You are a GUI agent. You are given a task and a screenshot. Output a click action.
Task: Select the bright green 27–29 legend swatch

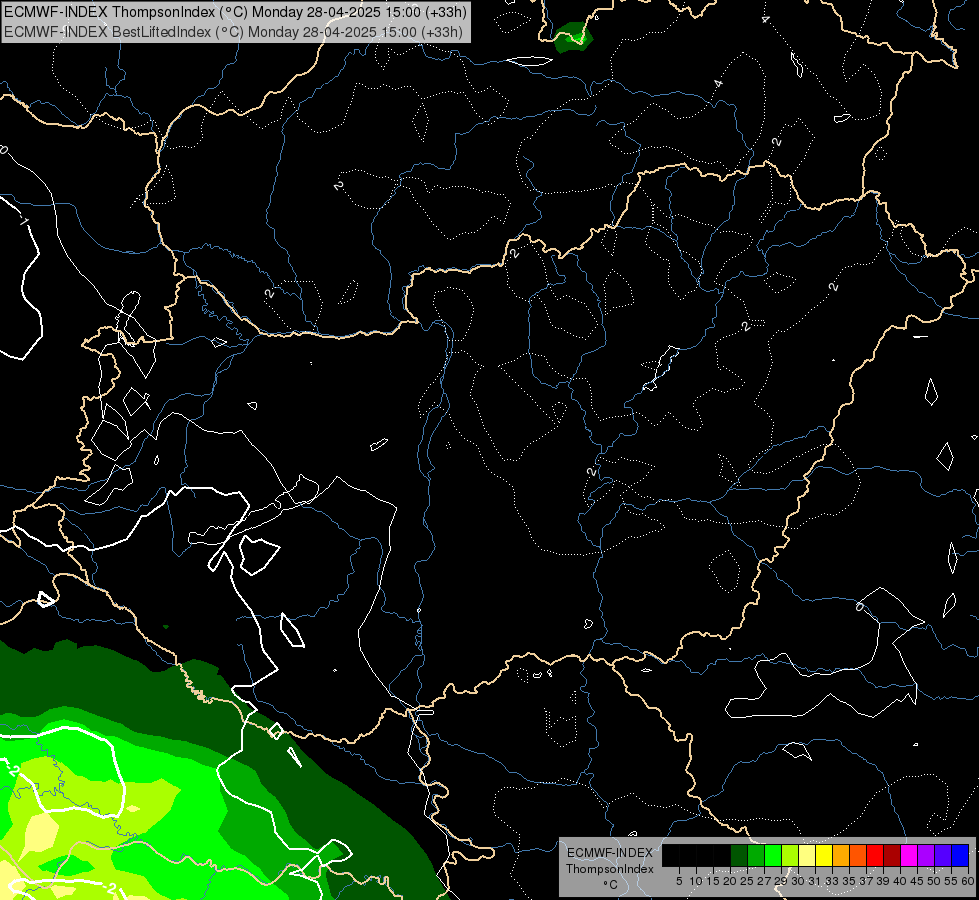[773, 855]
